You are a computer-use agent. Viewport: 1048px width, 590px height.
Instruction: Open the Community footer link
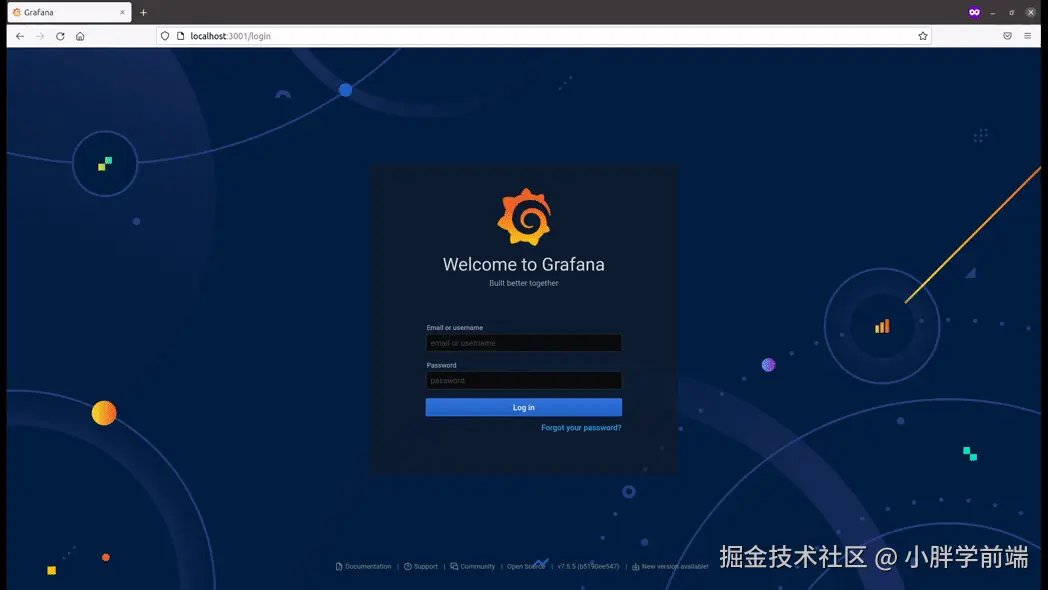[473, 567]
